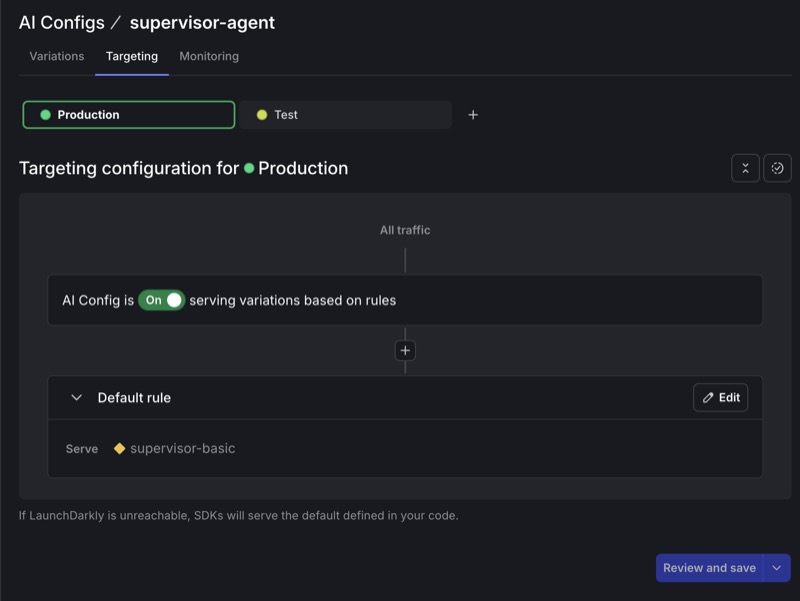The image size is (800, 601).
Task: Select the Targeting tab
Action: tap(132, 56)
